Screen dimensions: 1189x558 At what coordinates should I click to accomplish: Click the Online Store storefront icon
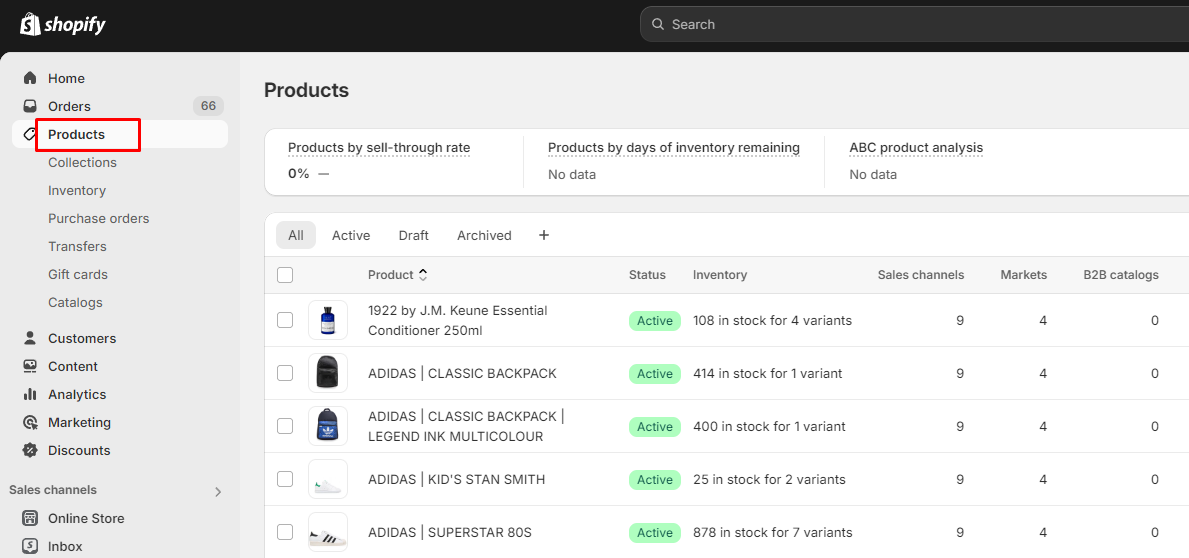click(x=30, y=519)
